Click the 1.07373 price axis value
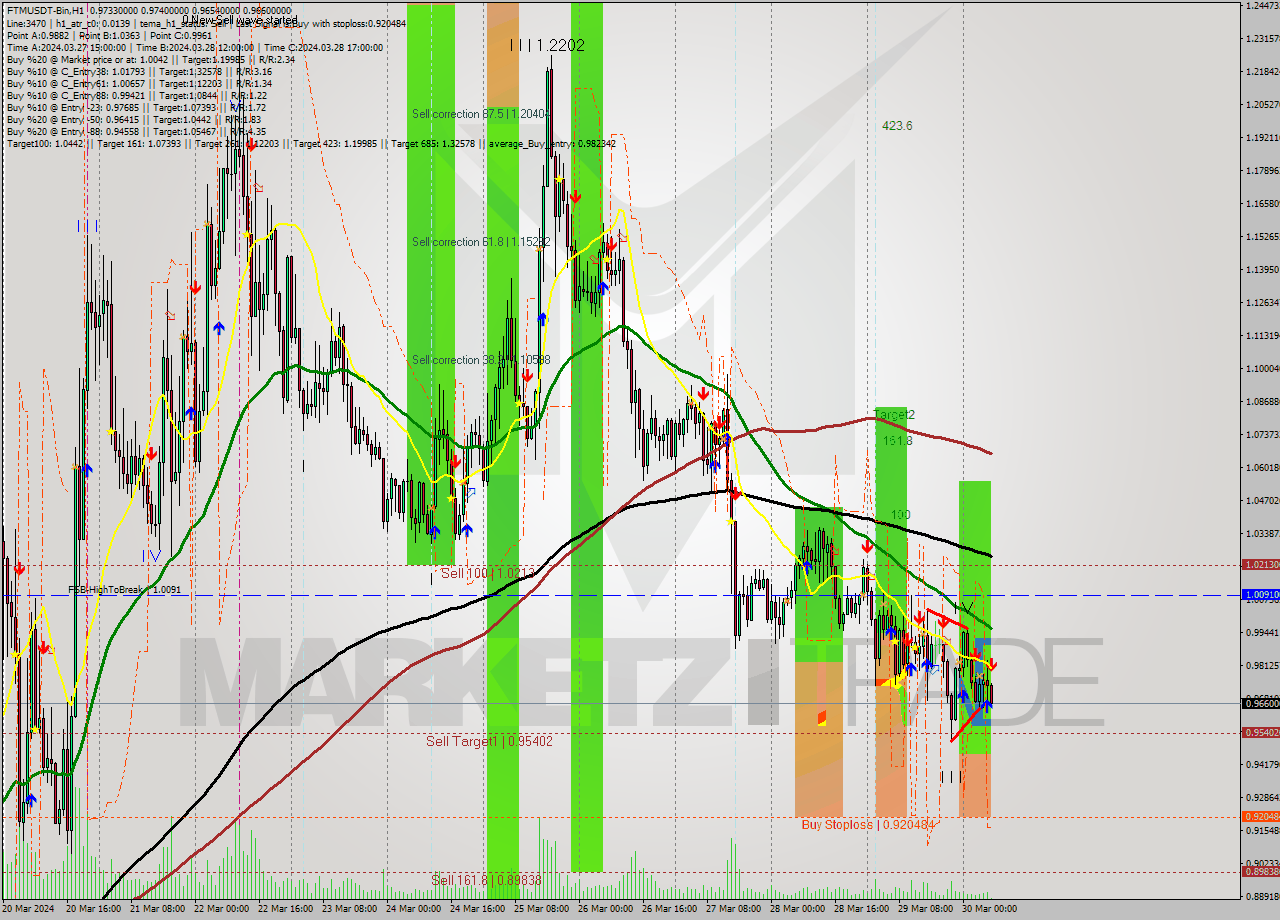Image resolution: width=1280 pixels, height=920 pixels. click(1262, 435)
